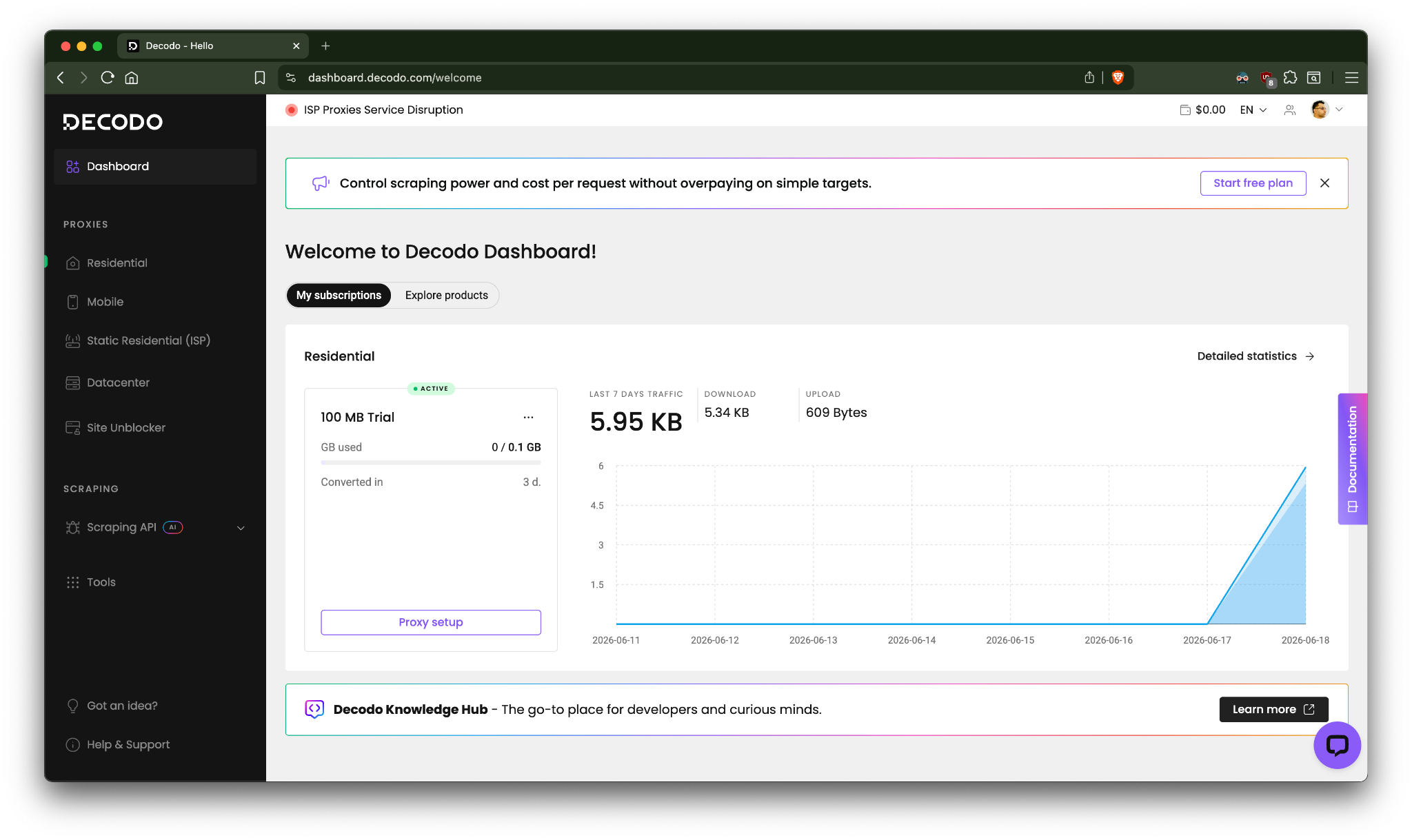Open the 100 MB Trial three-dots menu

click(x=528, y=417)
